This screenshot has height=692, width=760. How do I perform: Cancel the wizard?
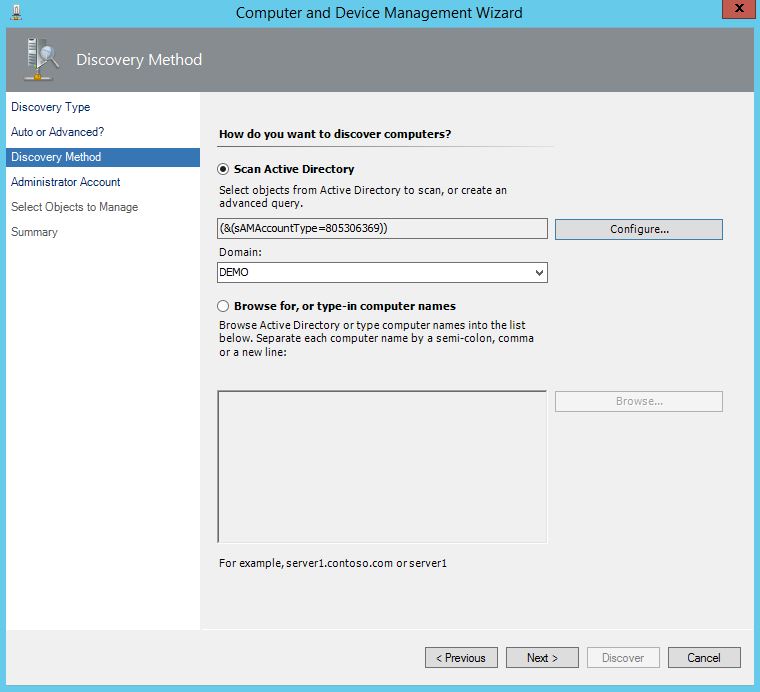pos(704,657)
